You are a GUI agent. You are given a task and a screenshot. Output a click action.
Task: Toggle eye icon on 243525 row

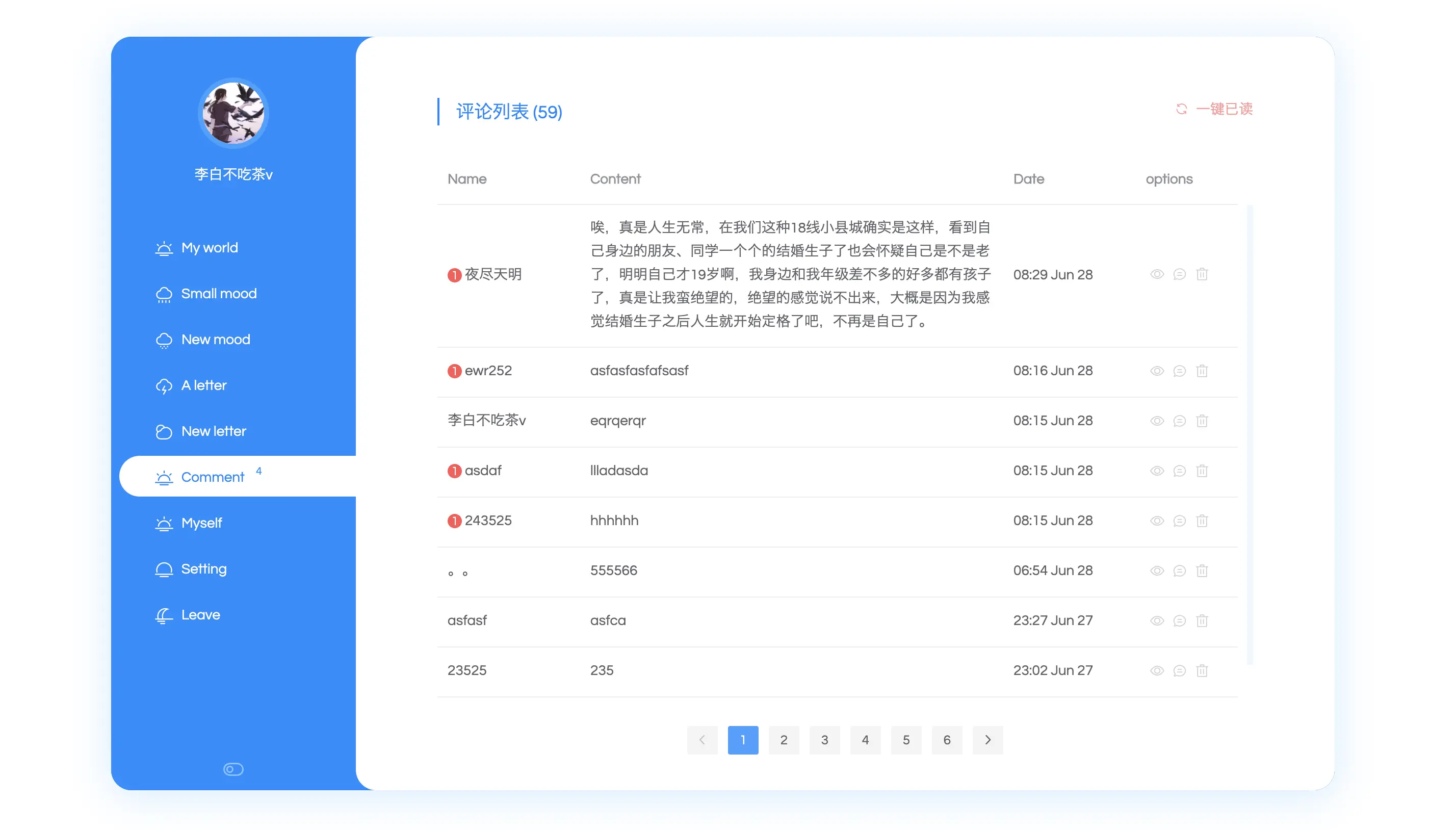coord(1156,521)
